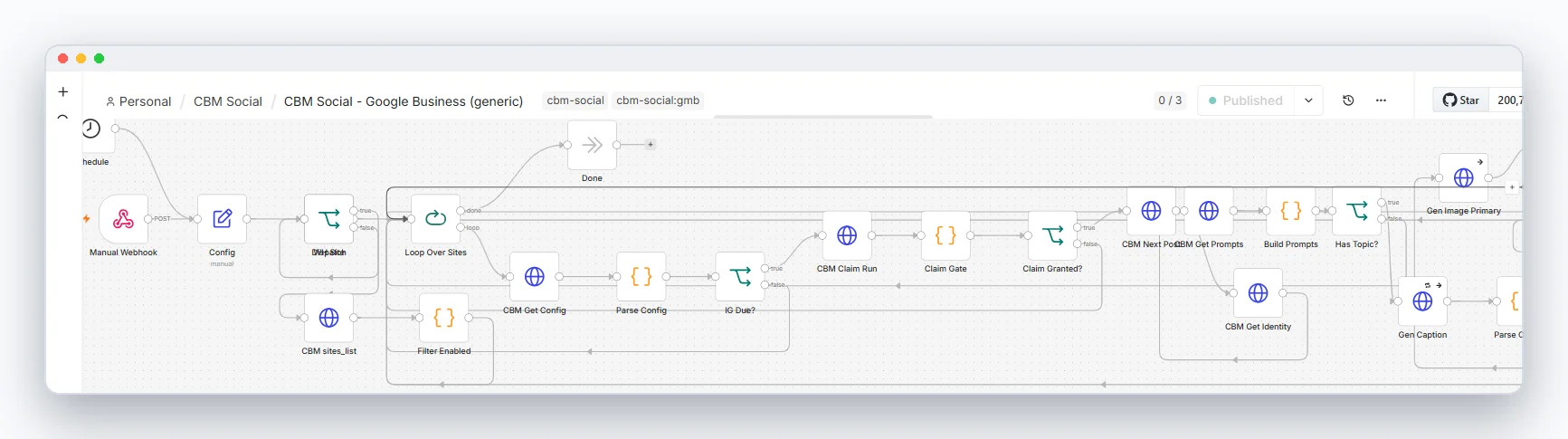
Task: Open the CBM Social folder breadcrumb
Action: [228, 101]
